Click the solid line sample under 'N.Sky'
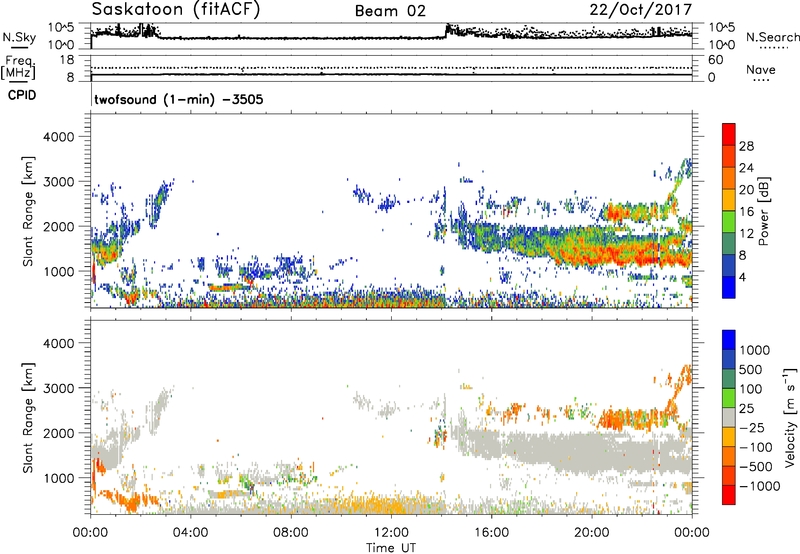The height and width of the screenshot is (554, 800). (x=19, y=47)
